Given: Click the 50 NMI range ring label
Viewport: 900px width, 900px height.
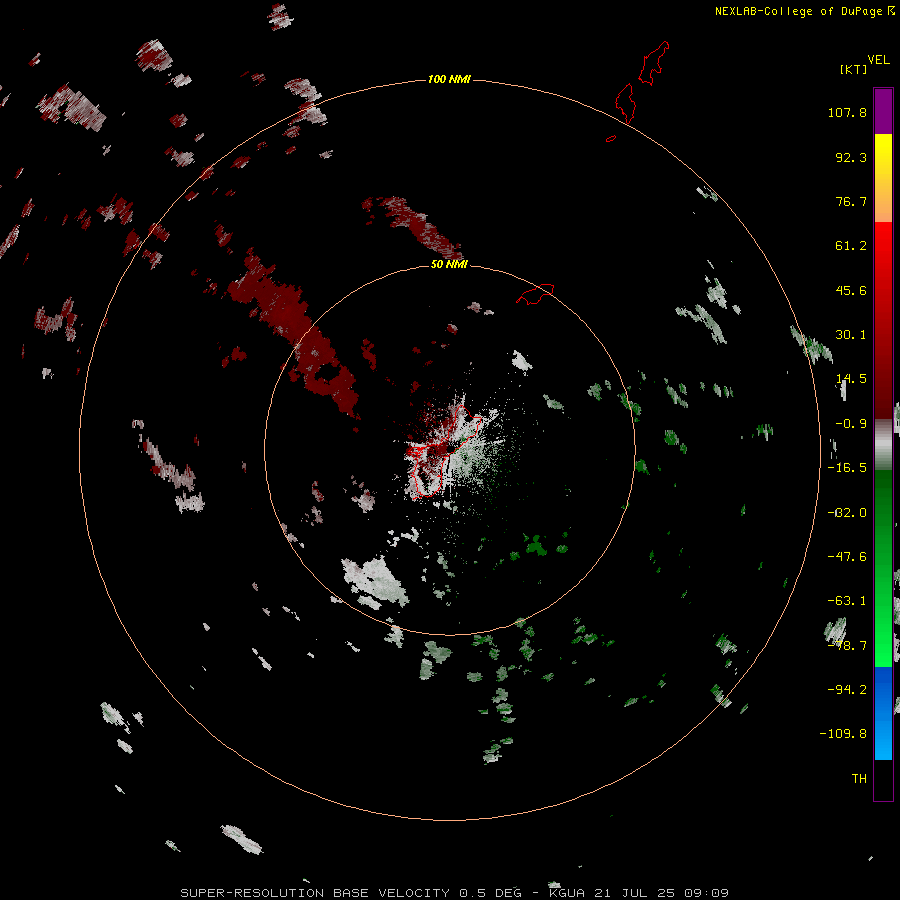Looking at the screenshot, I should click(449, 264).
